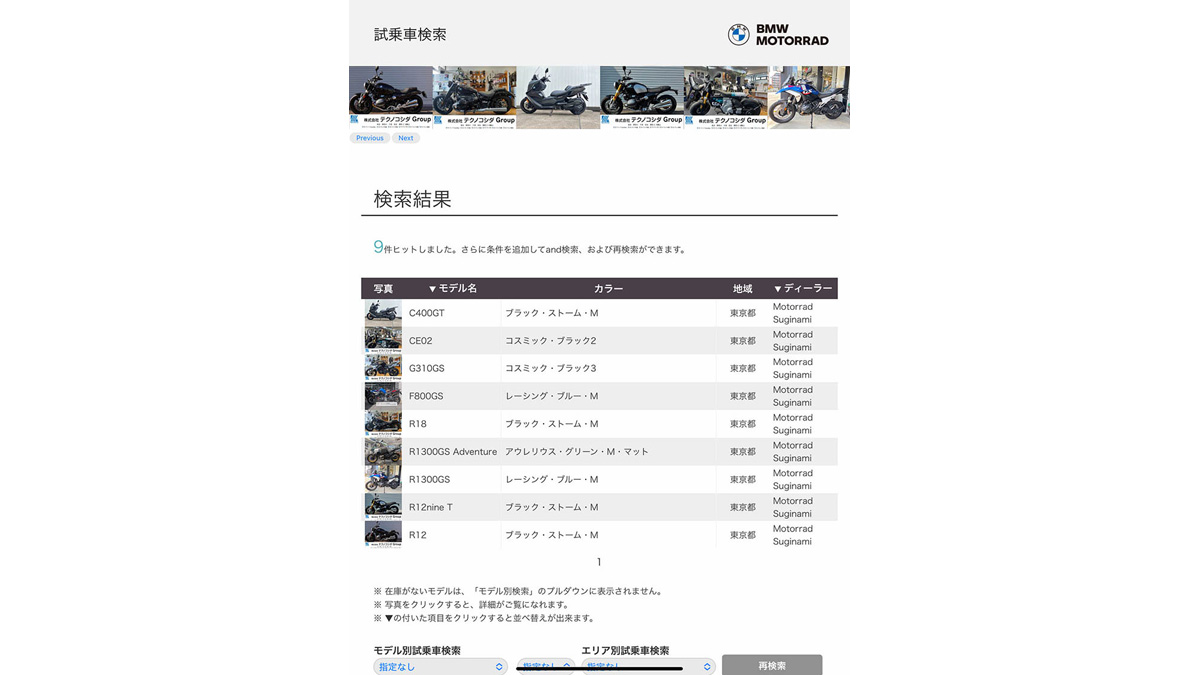Click the R1300GS Adventure model name
Screen dimensions: 1200x675
click(453, 452)
